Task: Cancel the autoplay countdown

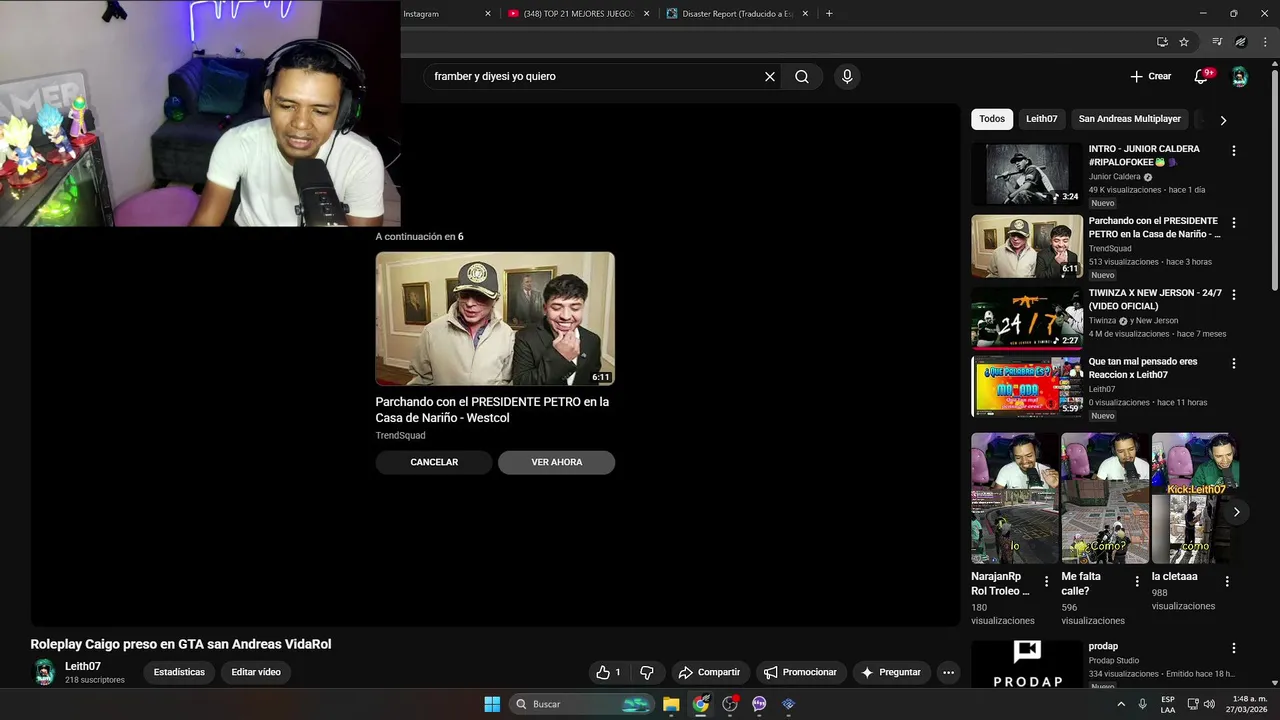Action: [434, 462]
